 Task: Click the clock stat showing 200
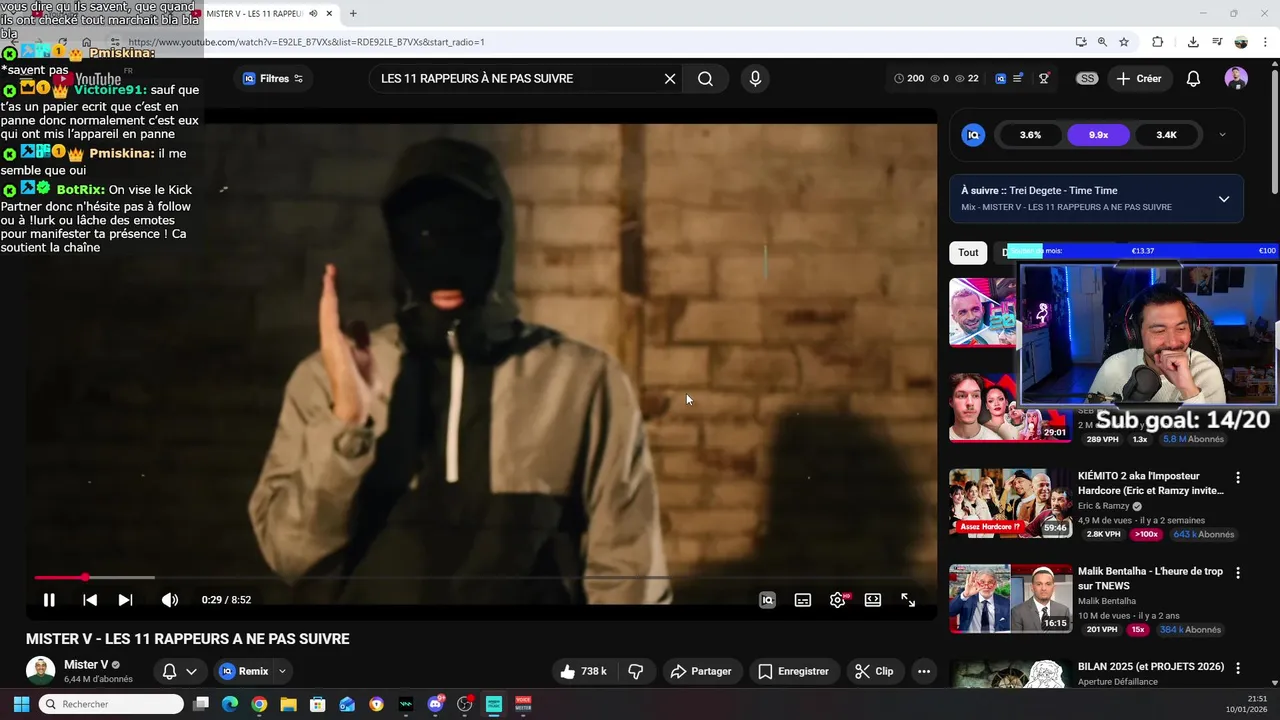coord(909,79)
